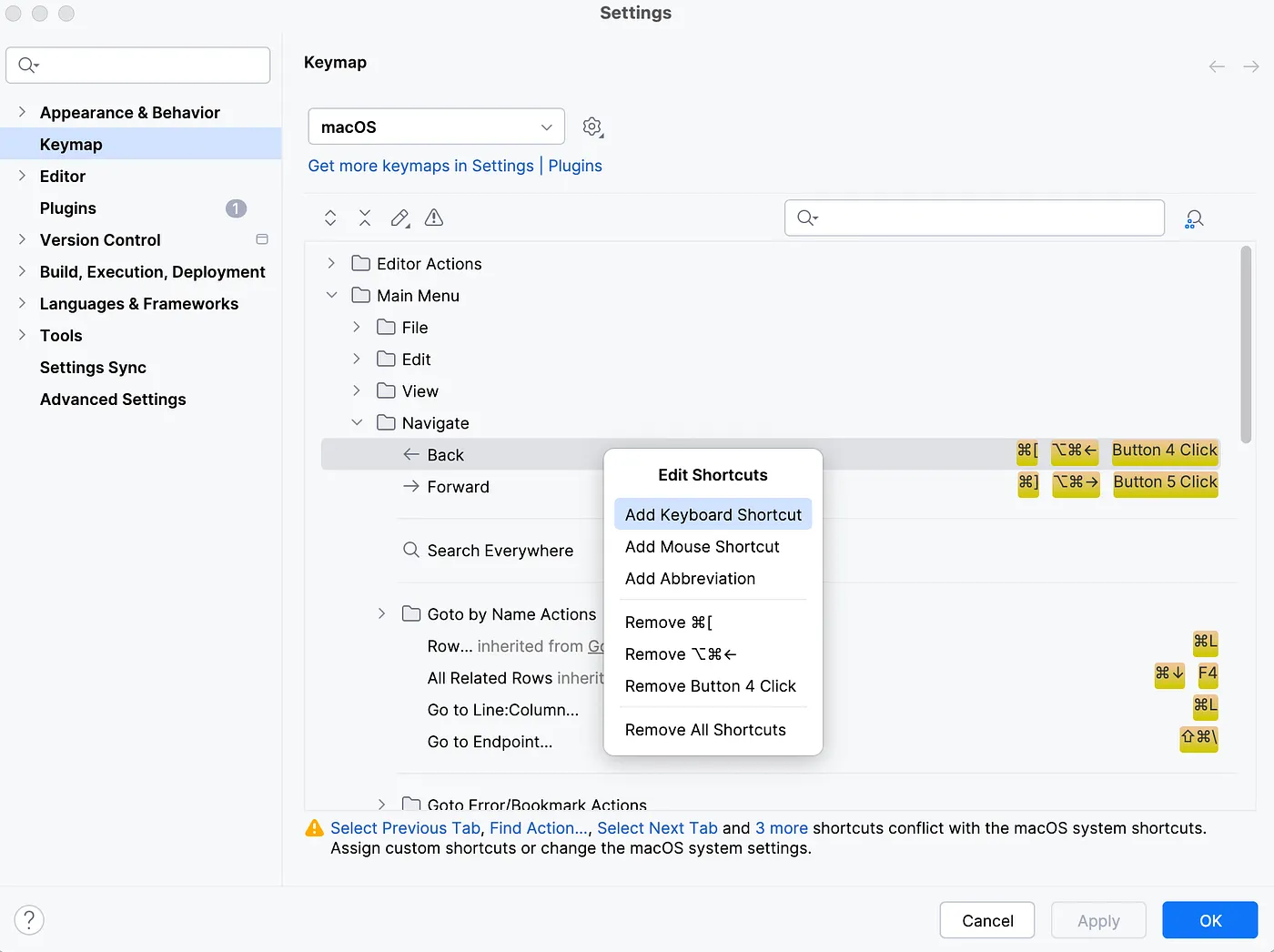Open the Plugins link under the keymap selector
This screenshot has height=952, width=1274.
(x=574, y=166)
